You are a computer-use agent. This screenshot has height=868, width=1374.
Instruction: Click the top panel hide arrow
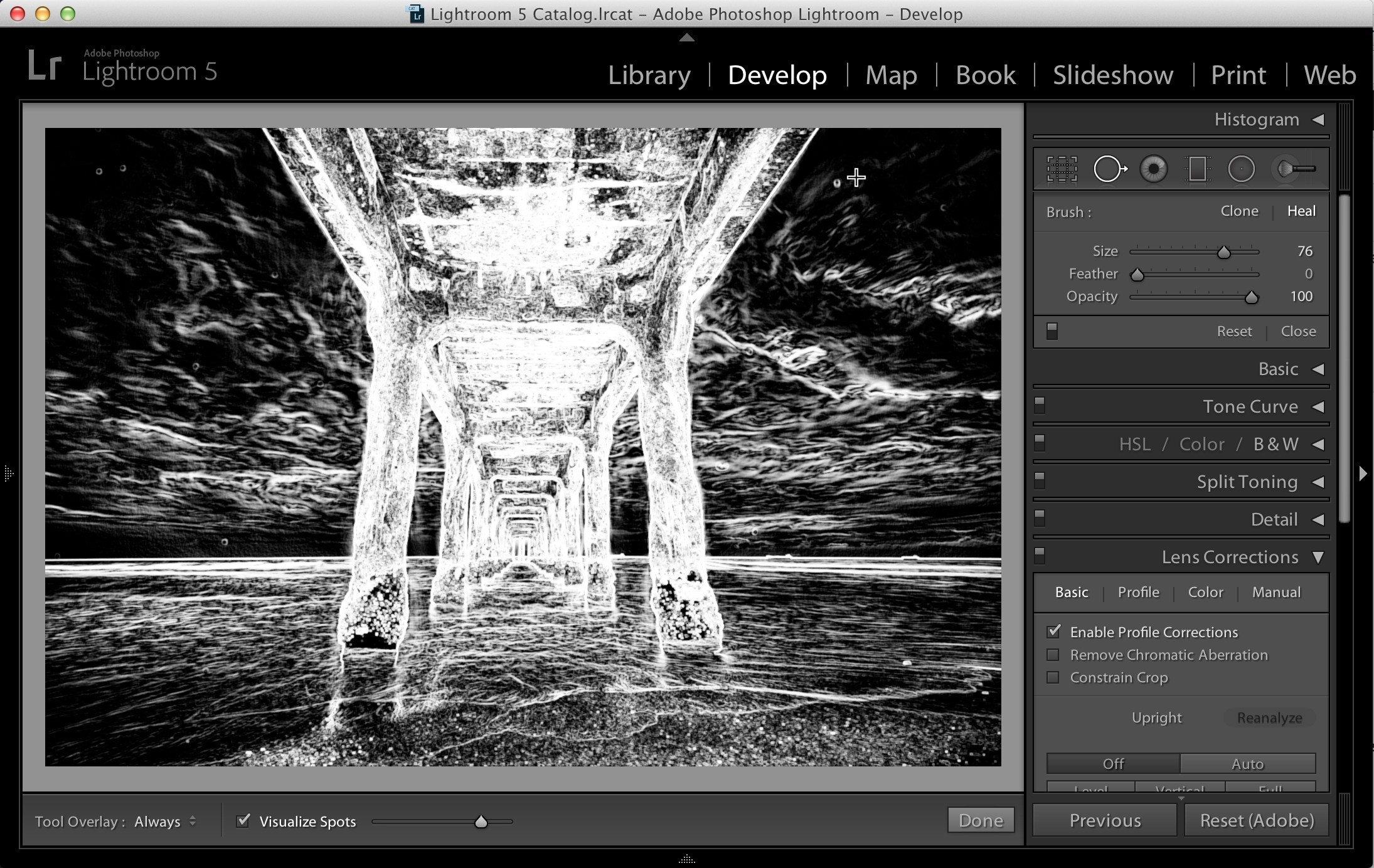[x=687, y=38]
